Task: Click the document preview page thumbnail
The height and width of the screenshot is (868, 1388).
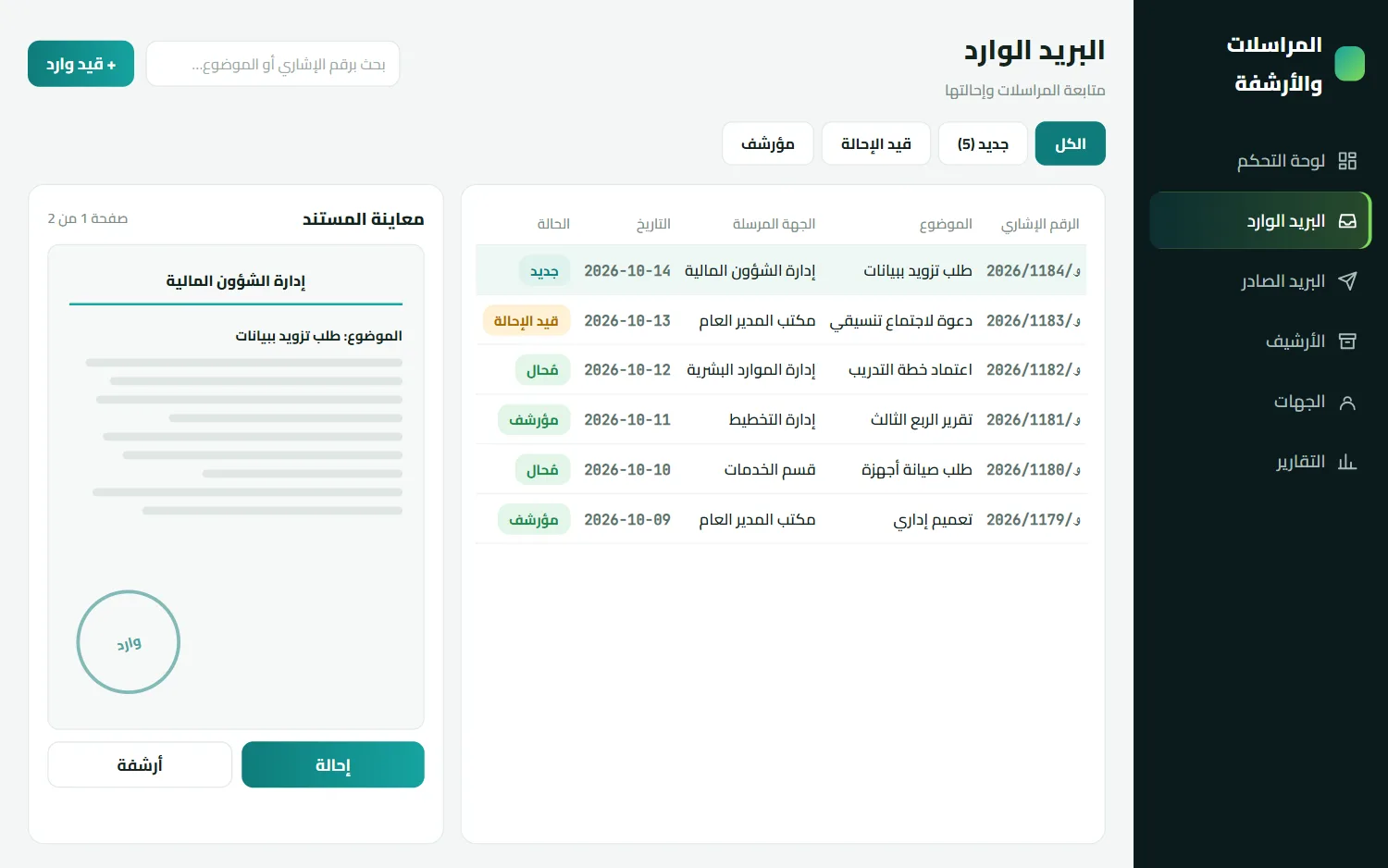Action: point(236,487)
